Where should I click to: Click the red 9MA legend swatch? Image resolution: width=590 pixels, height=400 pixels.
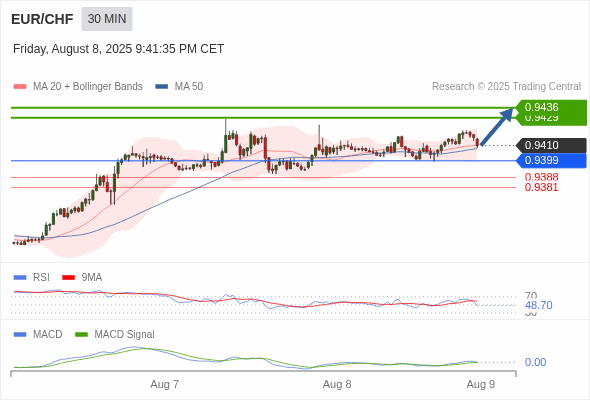point(68,278)
